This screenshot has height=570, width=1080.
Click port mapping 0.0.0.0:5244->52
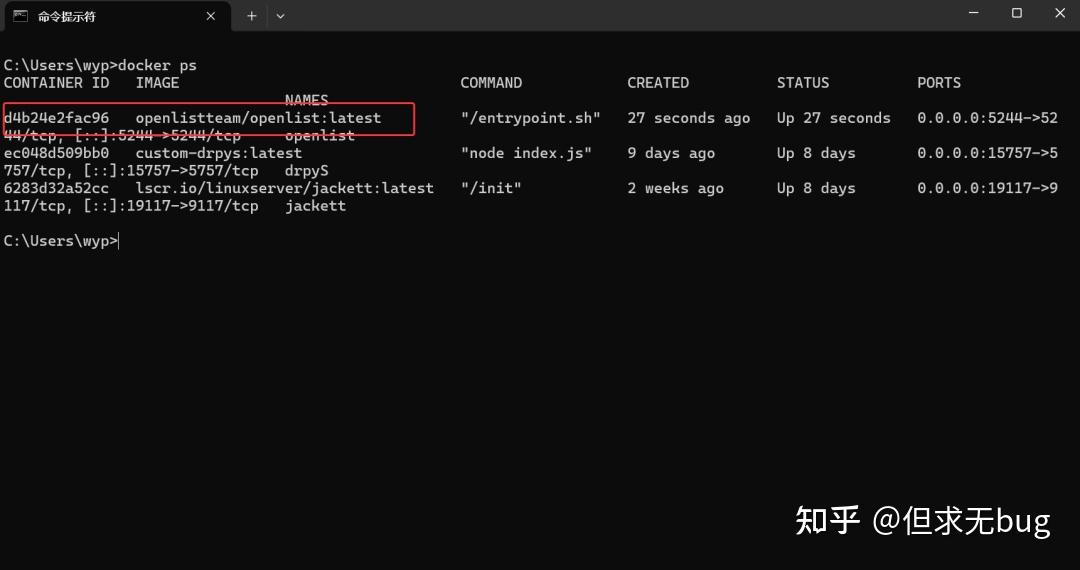(987, 118)
